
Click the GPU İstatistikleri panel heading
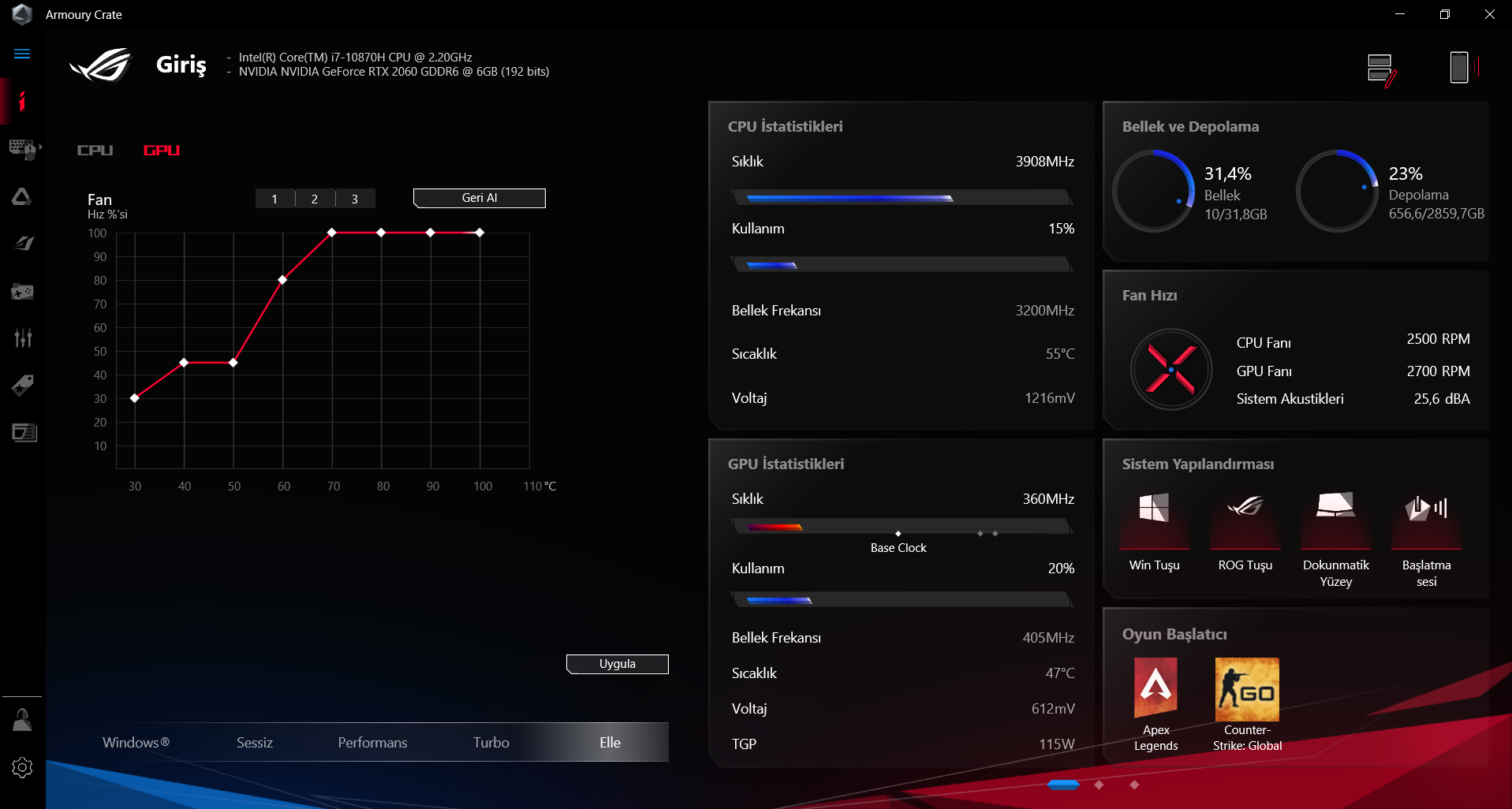[786, 464]
